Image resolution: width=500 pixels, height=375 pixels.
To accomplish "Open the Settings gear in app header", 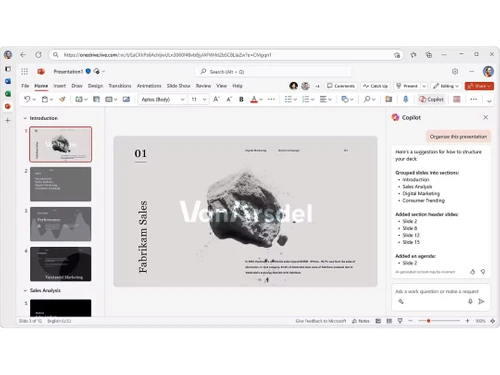I will click(x=455, y=71).
